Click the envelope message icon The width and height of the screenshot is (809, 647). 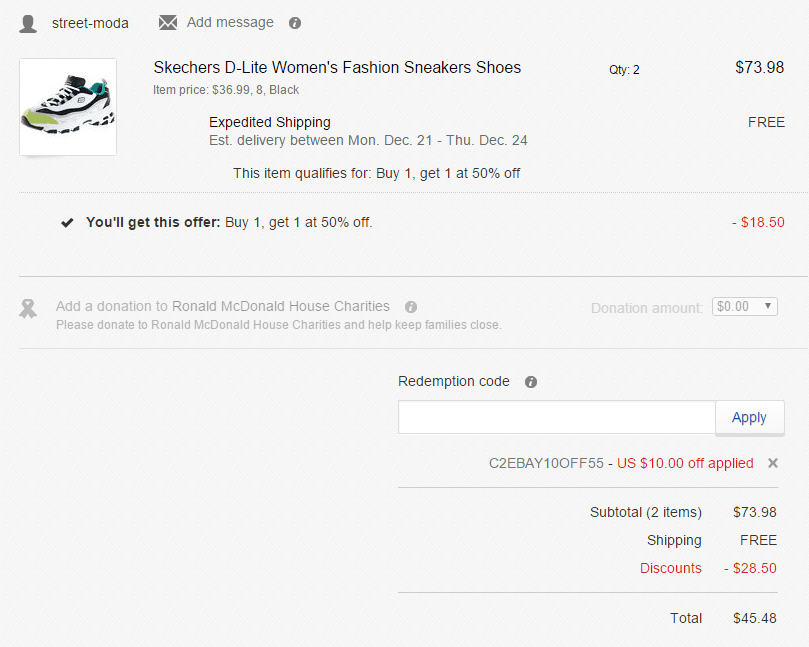point(168,23)
